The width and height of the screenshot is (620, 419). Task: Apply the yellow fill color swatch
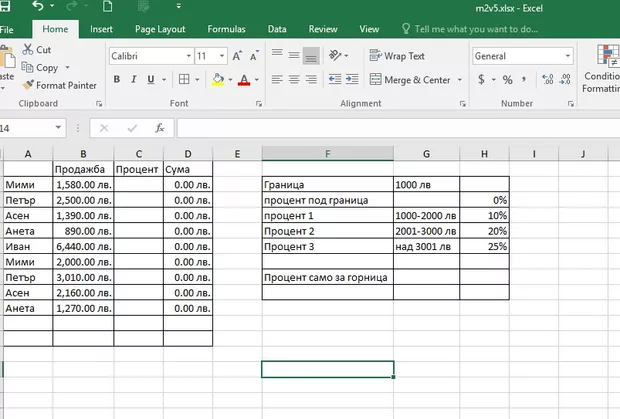tap(217, 80)
